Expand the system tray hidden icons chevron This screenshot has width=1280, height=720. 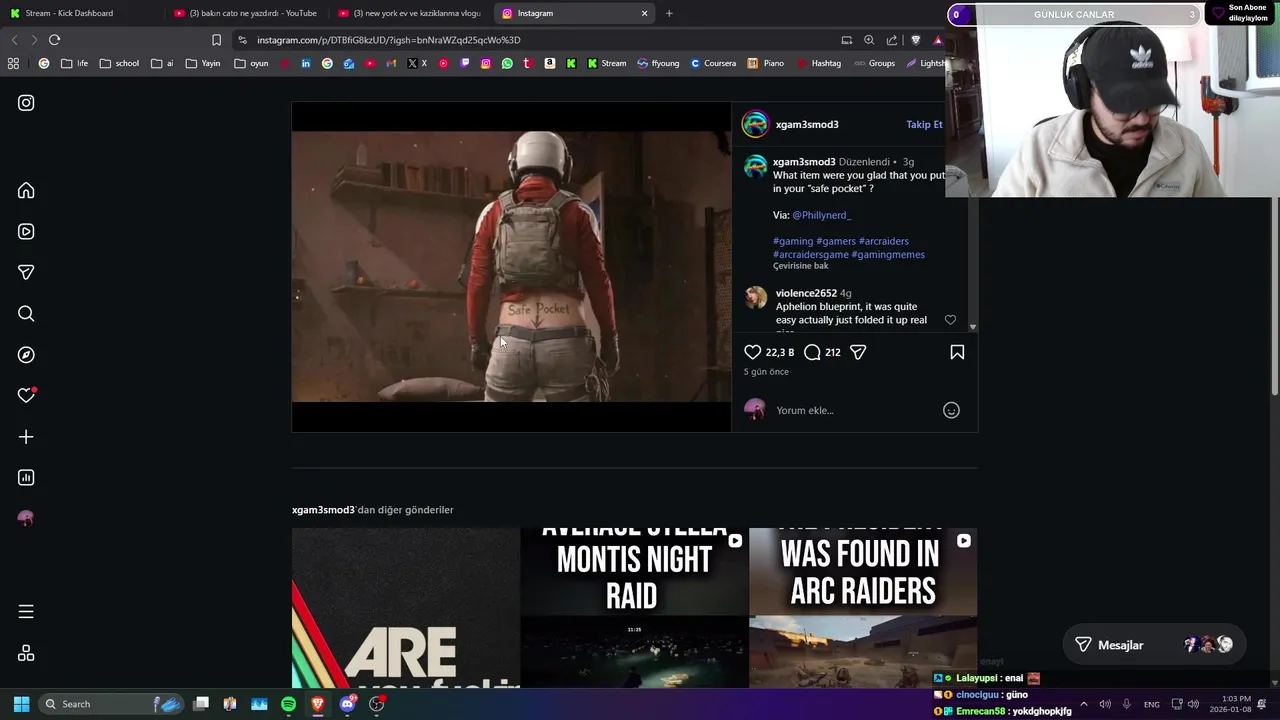pos(1083,704)
